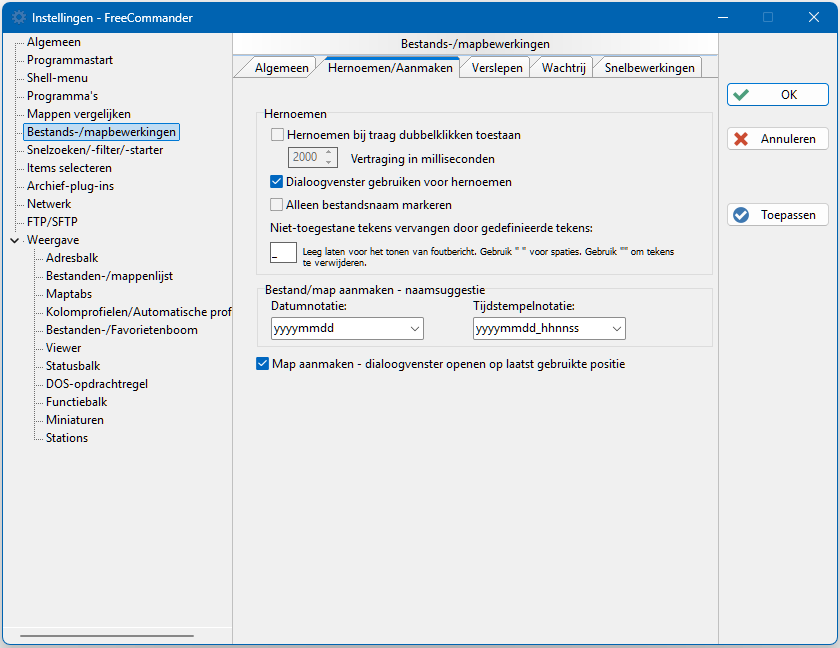Screen dimensions: 840x648
Task: Select DOS-opdrachtregel in the tree
Action: [x=96, y=384]
